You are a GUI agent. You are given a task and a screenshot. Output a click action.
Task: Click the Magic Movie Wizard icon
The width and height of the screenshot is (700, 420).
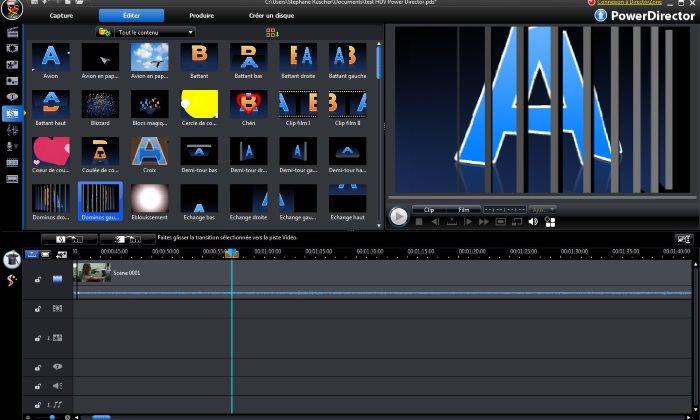[13, 258]
